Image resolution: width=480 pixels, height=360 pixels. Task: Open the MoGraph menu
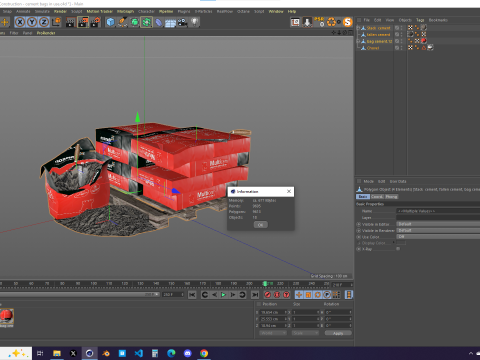(125, 11)
